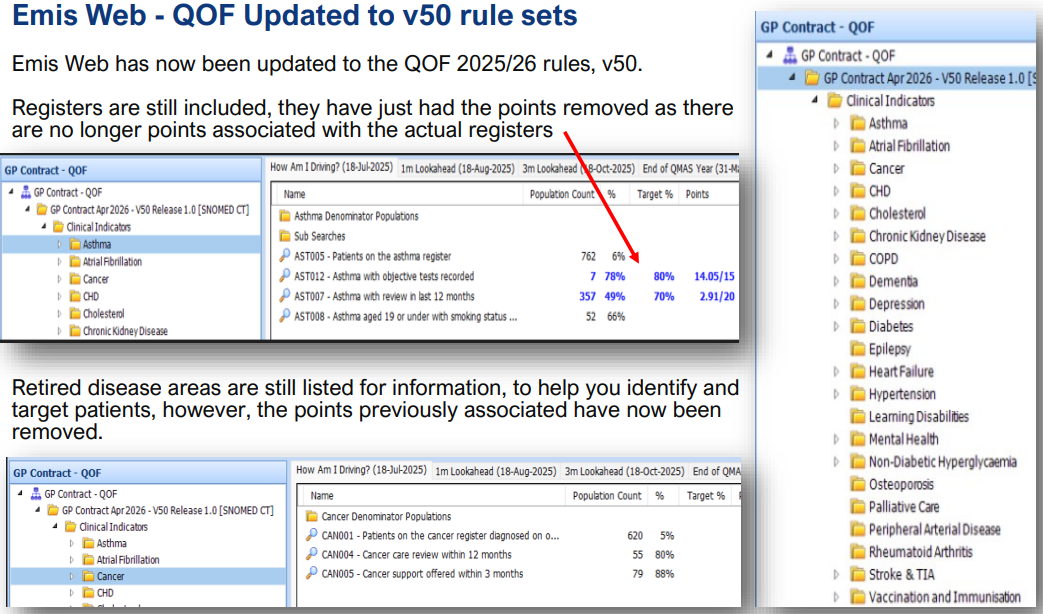
Task: Expand the COPD tree node arrow
Action: coord(837,259)
